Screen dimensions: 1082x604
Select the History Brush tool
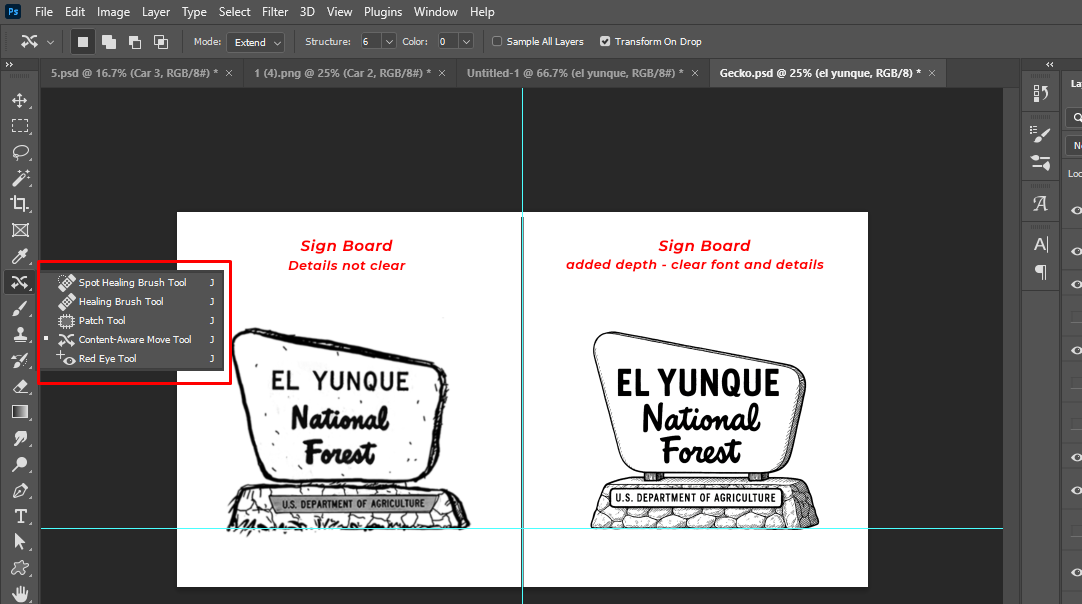[x=19, y=360]
